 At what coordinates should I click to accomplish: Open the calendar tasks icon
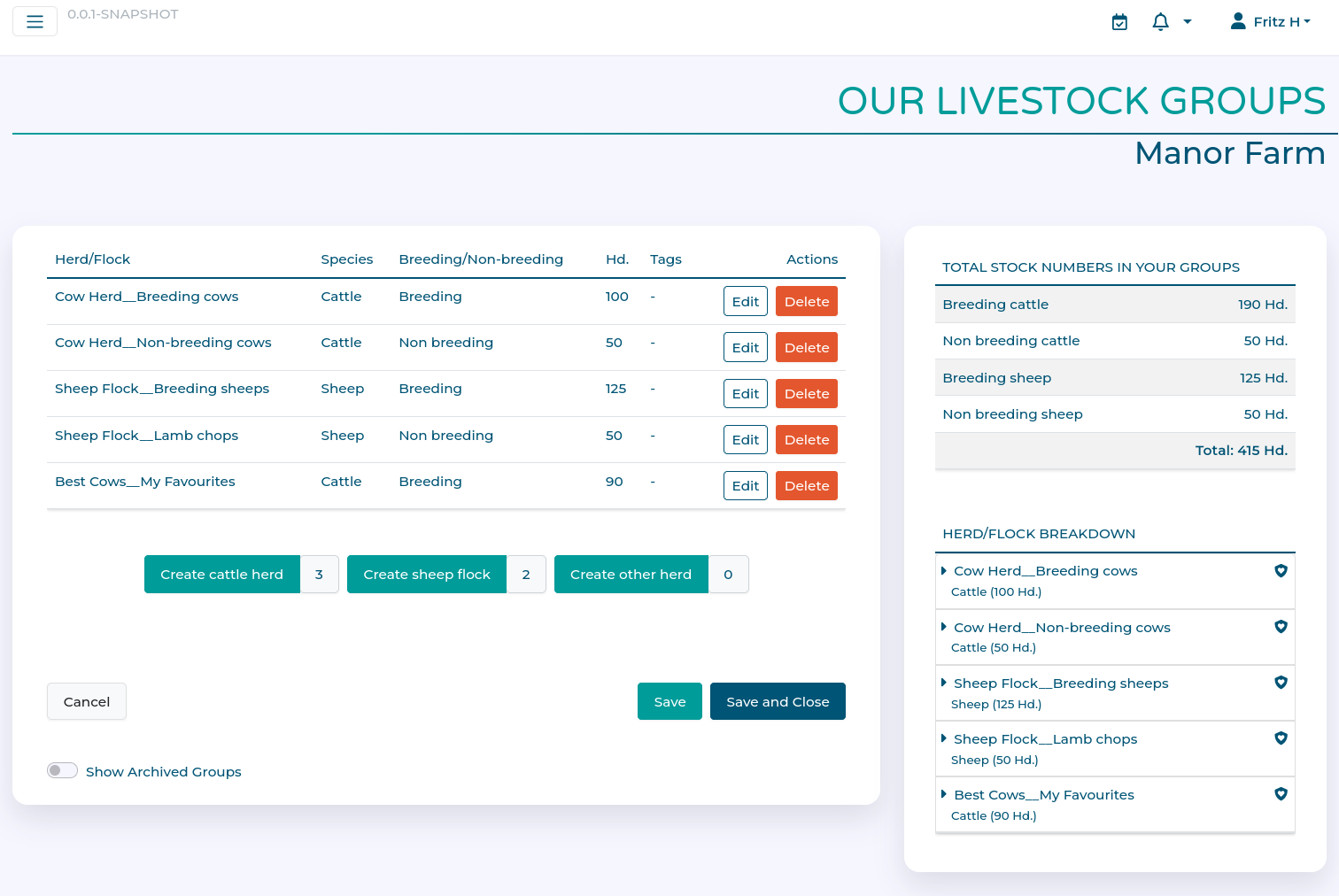pyautogui.click(x=1119, y=22)
